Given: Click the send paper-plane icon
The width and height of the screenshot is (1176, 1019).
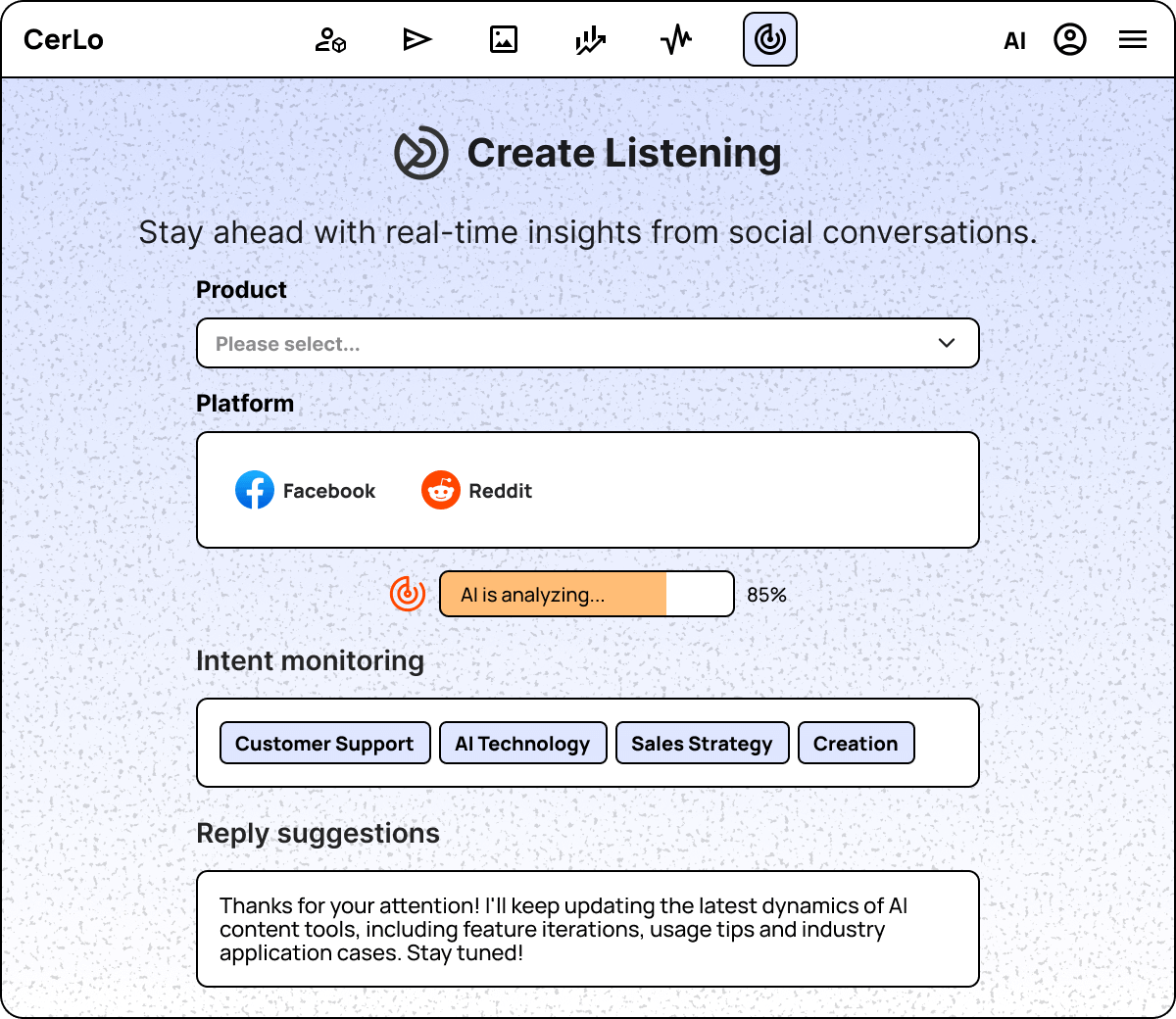Looking at the screenshot, I should (417, 40).
